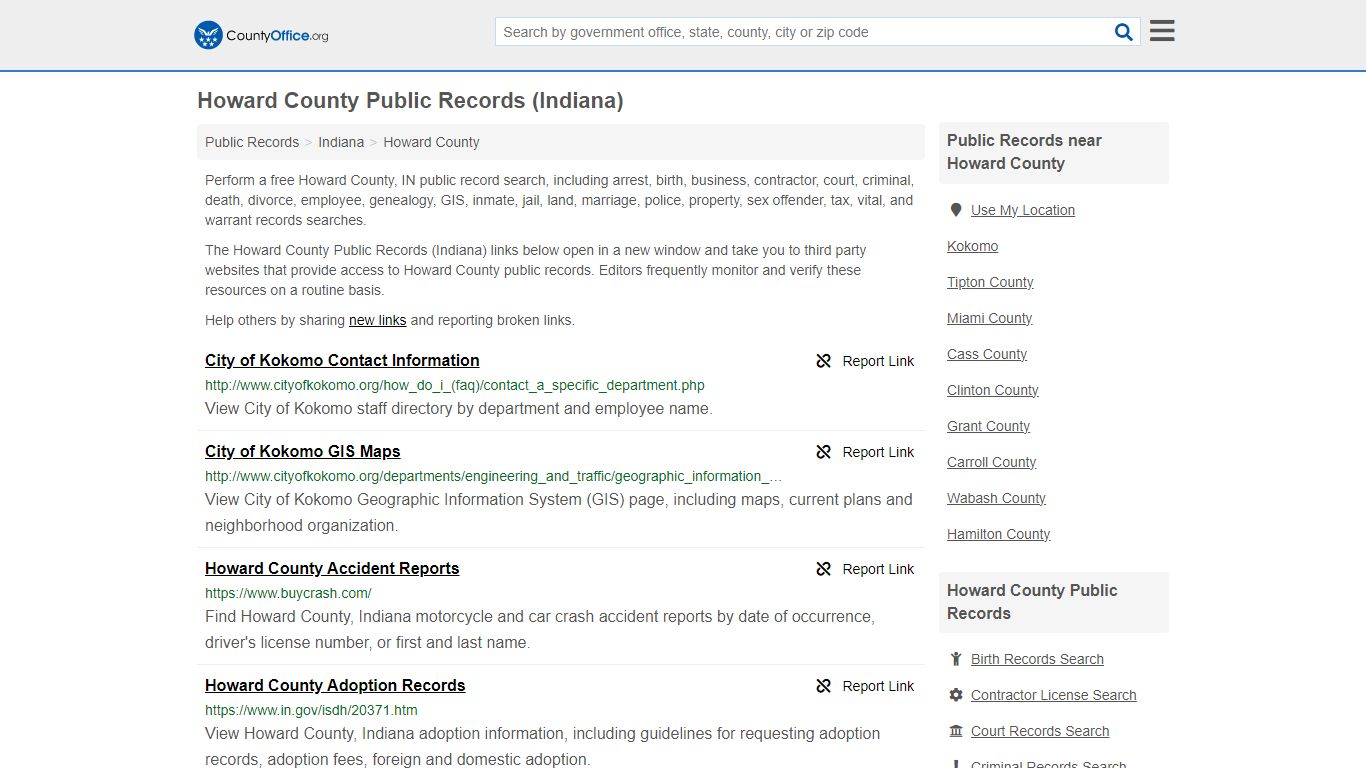Click the motorcycle and car crash description text
The height and width of the screenshot is (768, 1366).
point(540,629)
